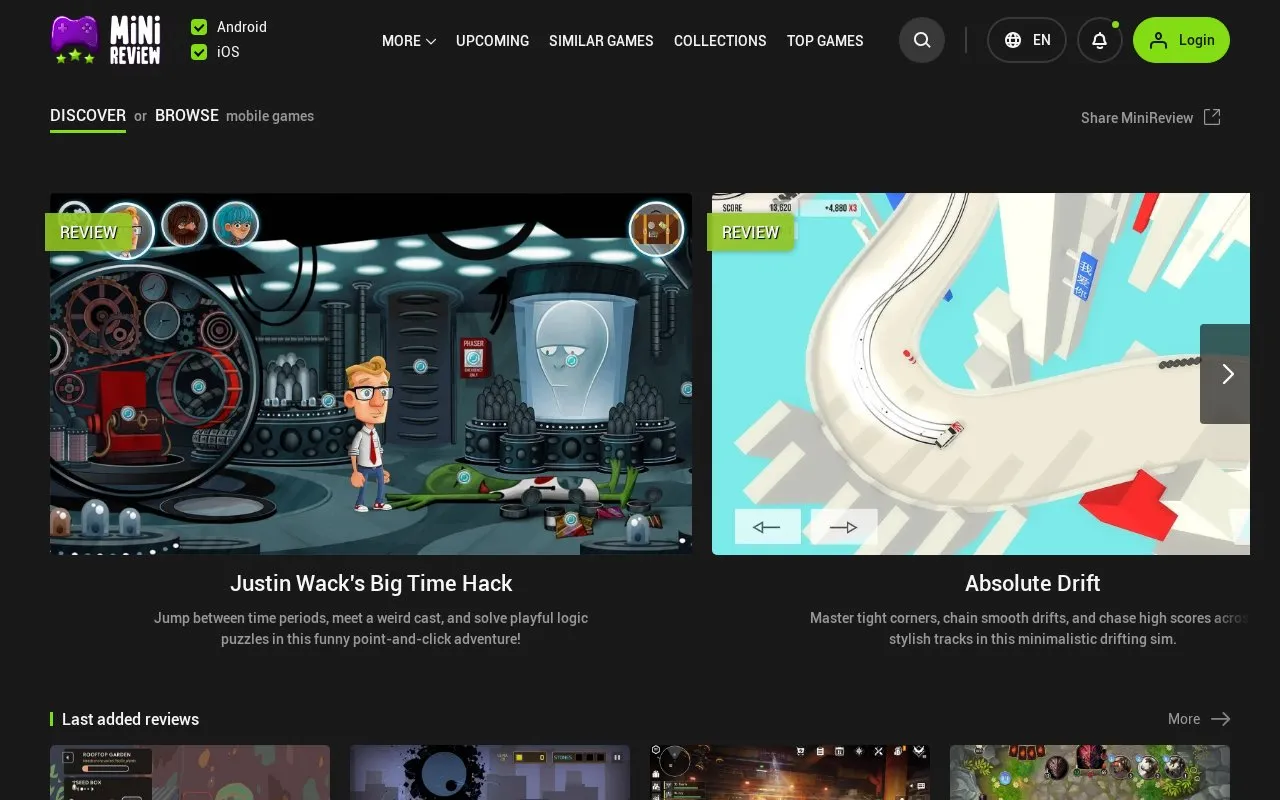Click the REVIEW badge on Justin Wack
The height and width of the screenshot is (800, 1280).
coord(89,232)
